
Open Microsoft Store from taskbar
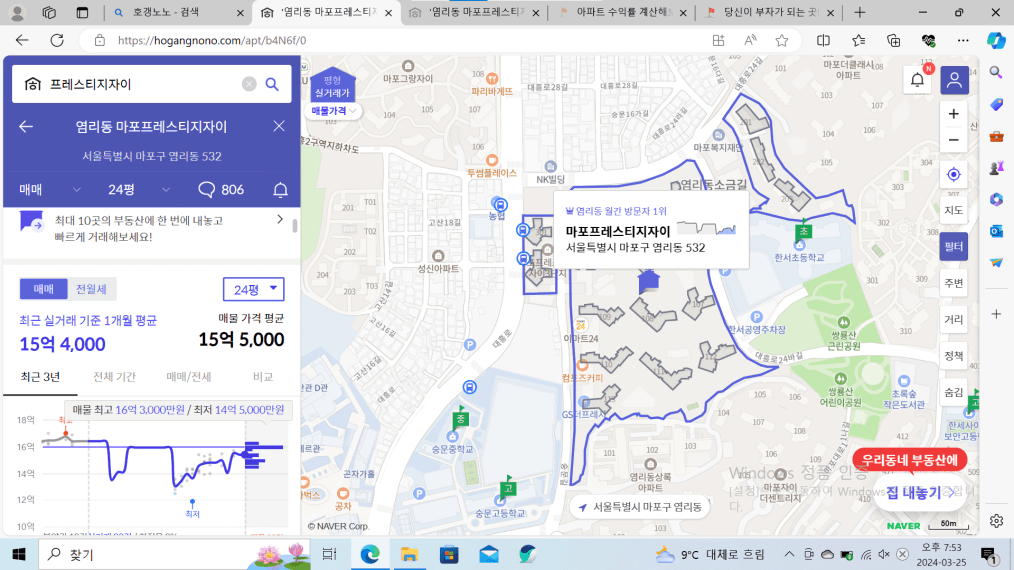[x=449, y=554]
